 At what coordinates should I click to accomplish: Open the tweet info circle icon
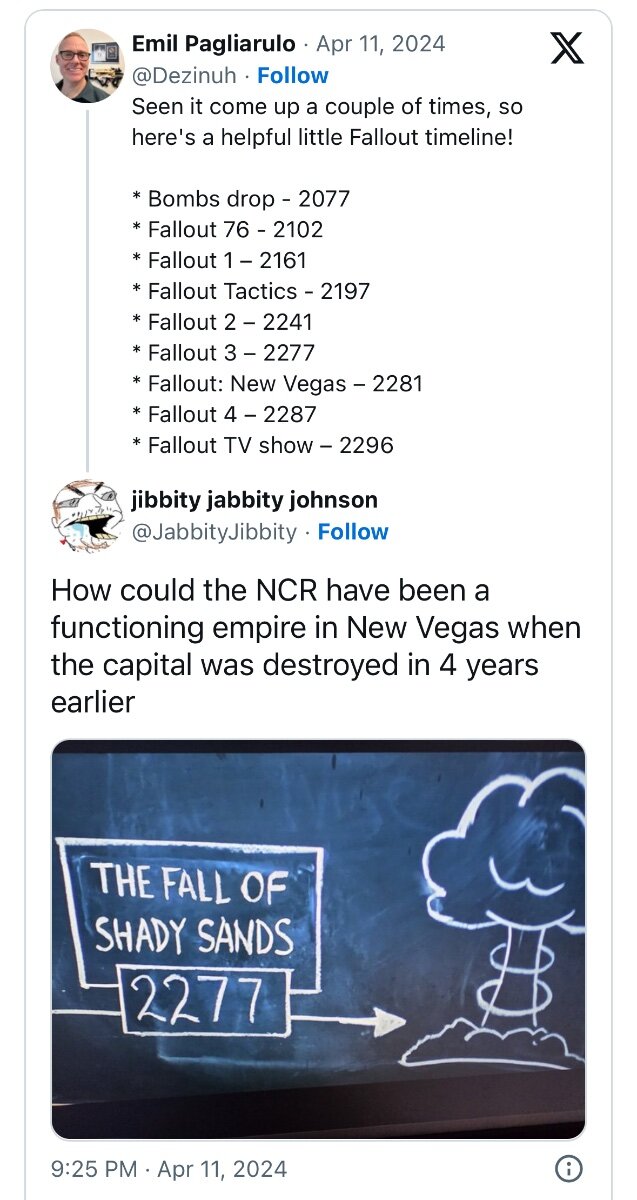[x=568, y=1168]
